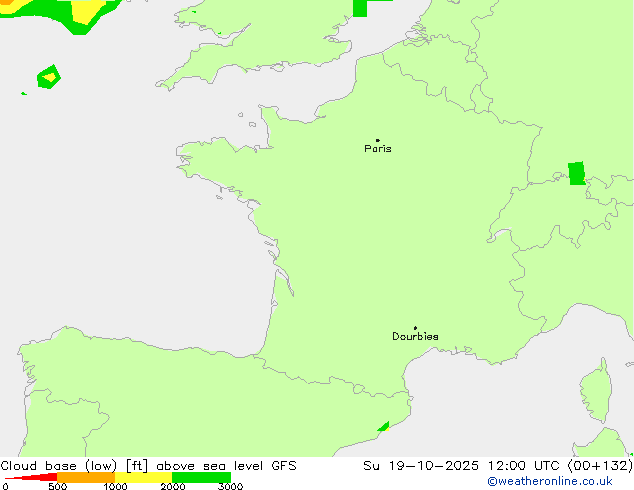Click the orange 500-1000 ft legend swatch
The height and width of the screenshot is (490, 634).
pyautogui.click(x=86, y=477)
